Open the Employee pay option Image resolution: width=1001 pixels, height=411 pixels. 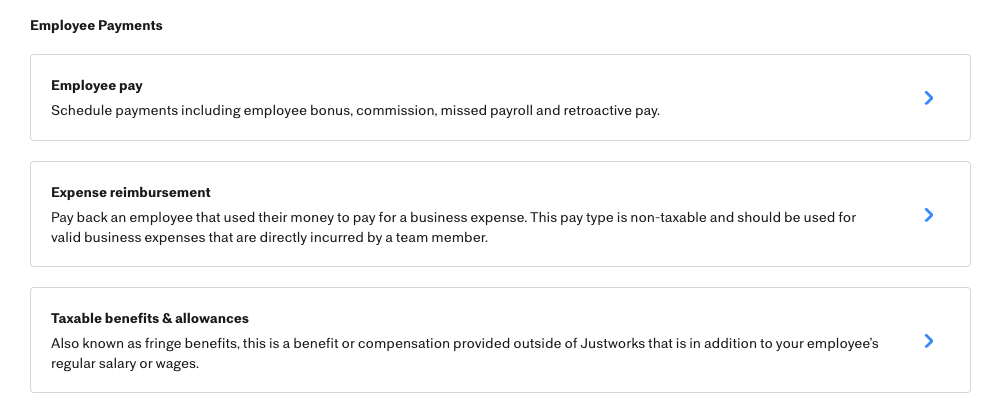tap(97, 86)
